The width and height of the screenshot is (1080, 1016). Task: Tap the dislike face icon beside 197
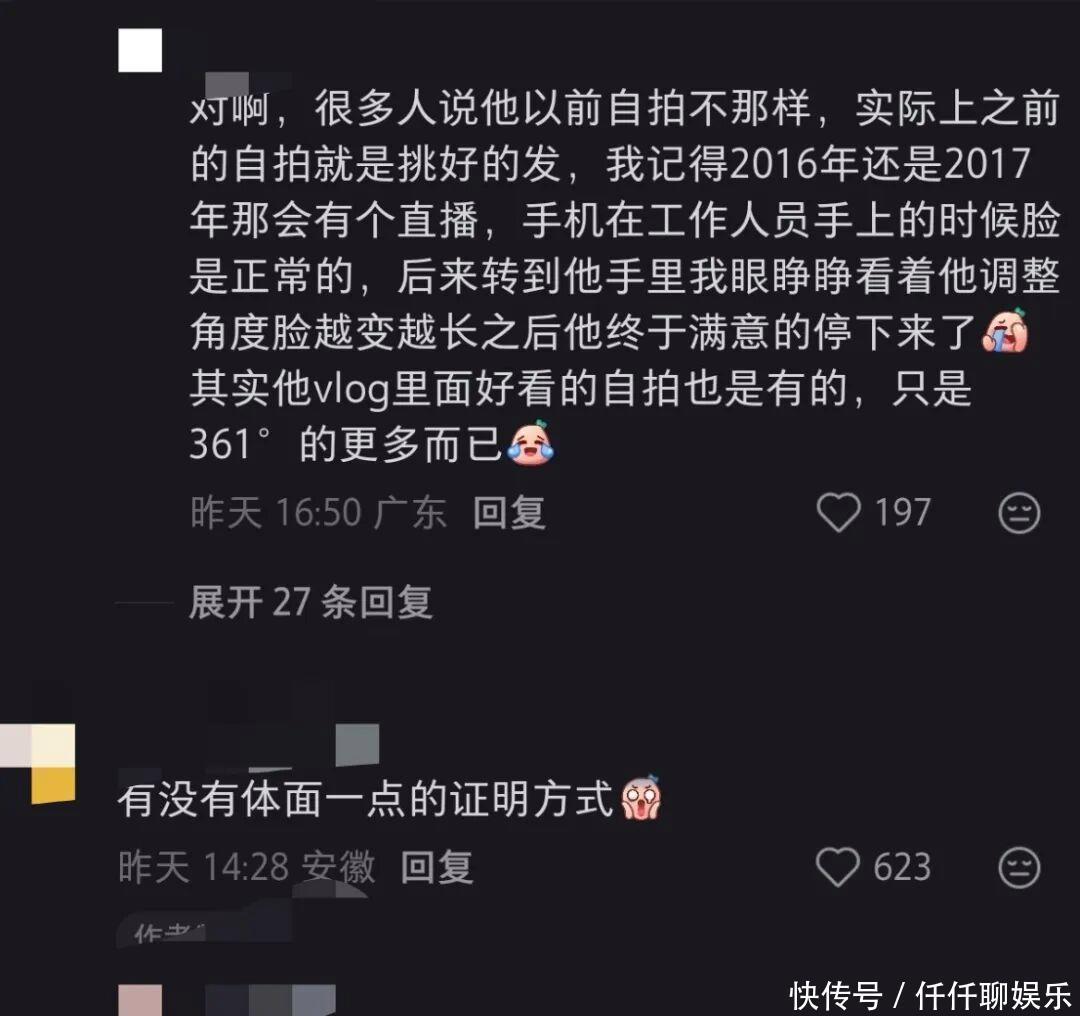coord(1019,512)
